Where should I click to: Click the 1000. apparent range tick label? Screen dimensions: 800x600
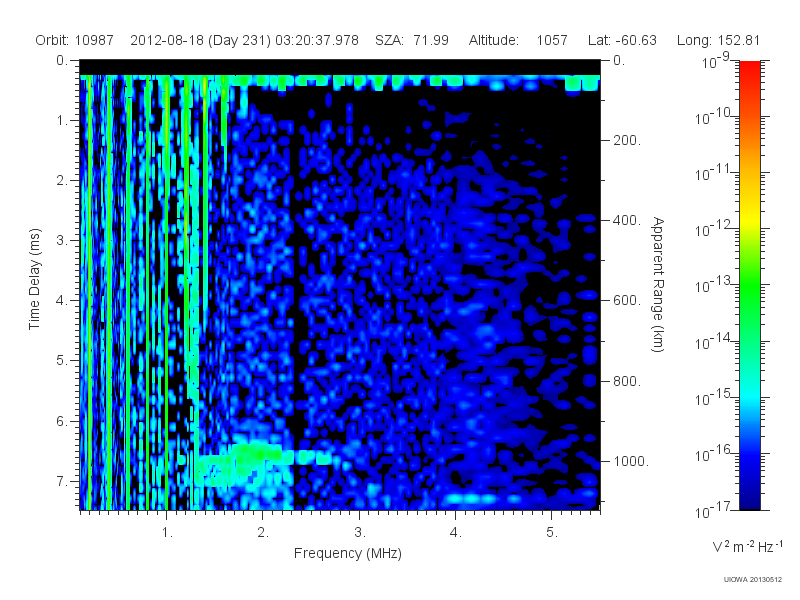(631, 461)
